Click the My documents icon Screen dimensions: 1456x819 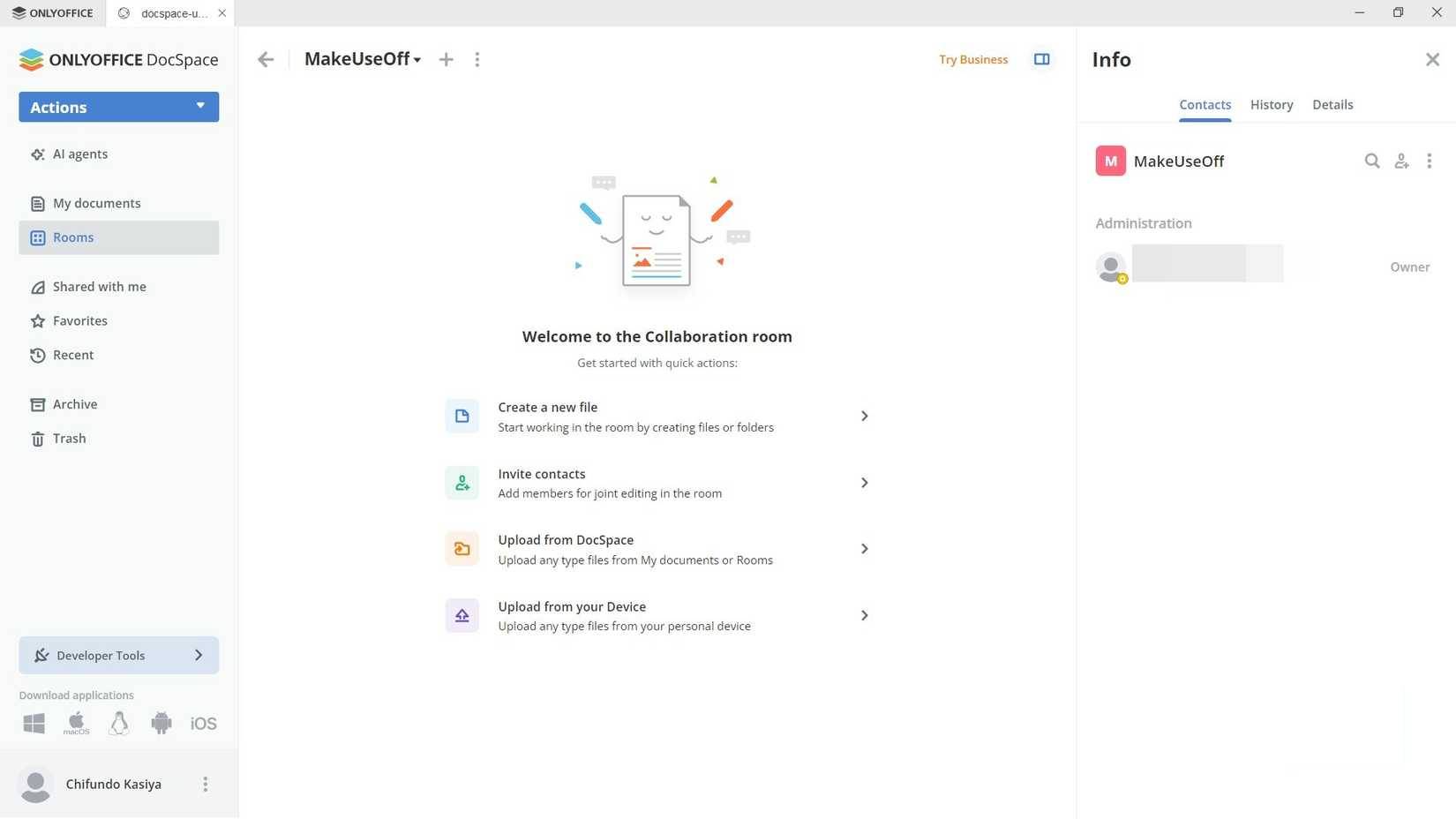37,204
